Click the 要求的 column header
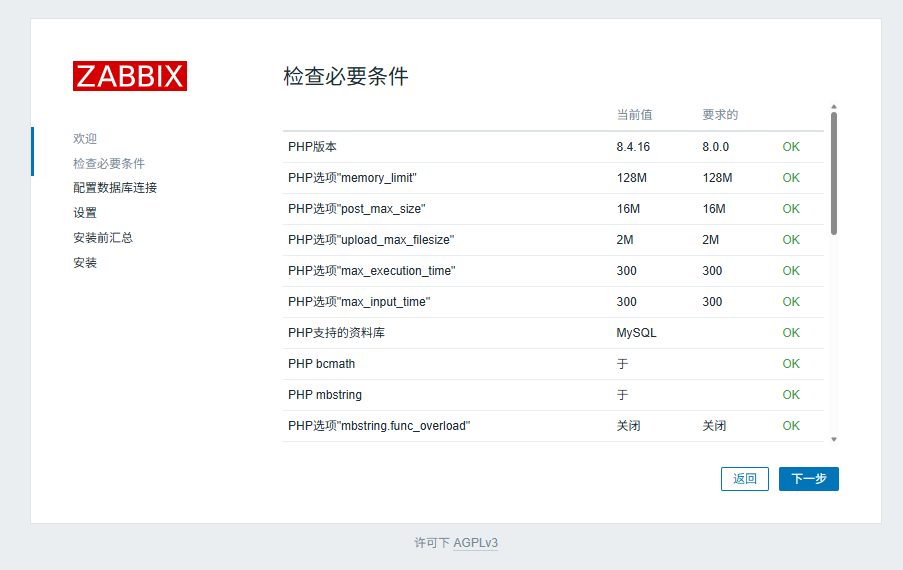 (720, 115)
